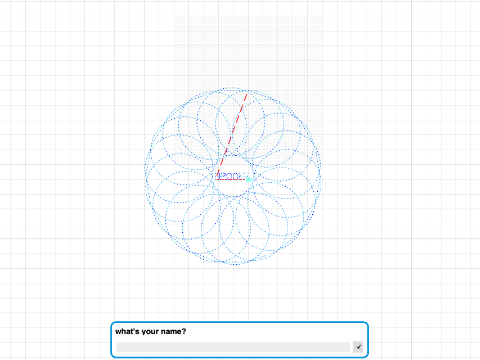Viewport: 480px width, 360px height.
Task: Click the top end of the red diagonal line
Action: [247, 95]
